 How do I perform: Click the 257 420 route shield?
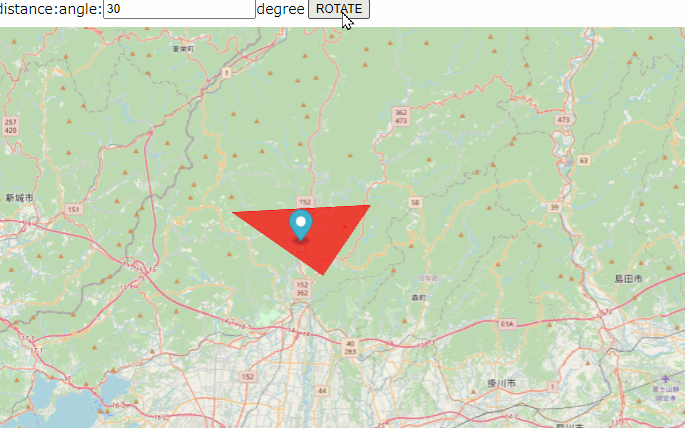pyautogui.click(x=10, y=126)
